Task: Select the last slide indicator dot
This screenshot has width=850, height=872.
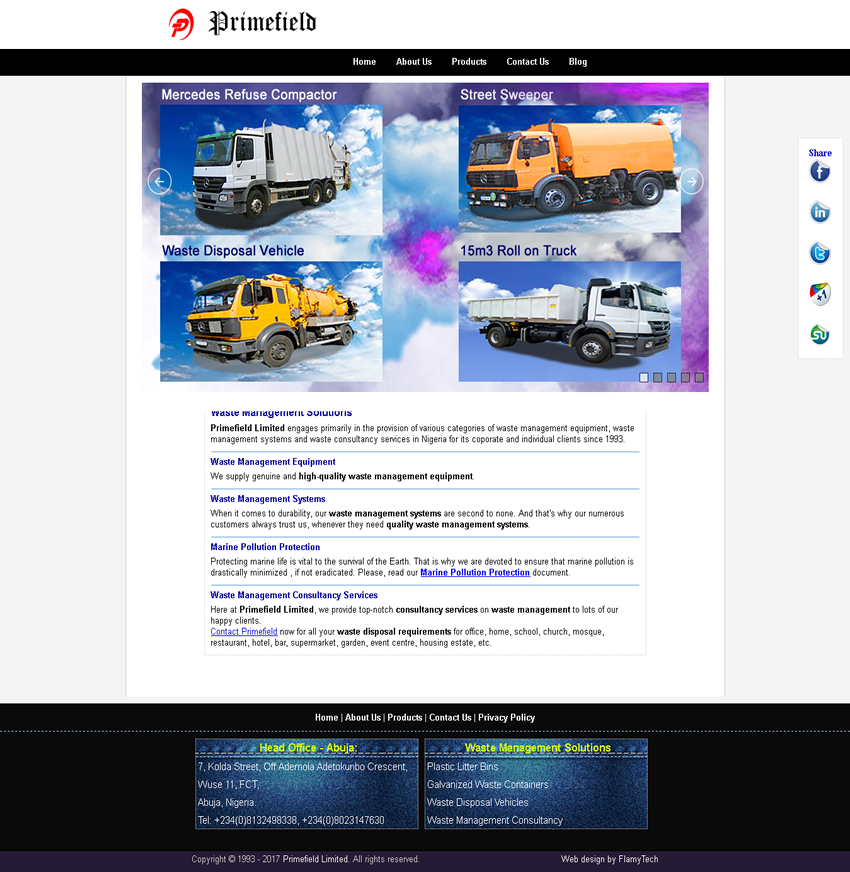Action: pos(700,377)
